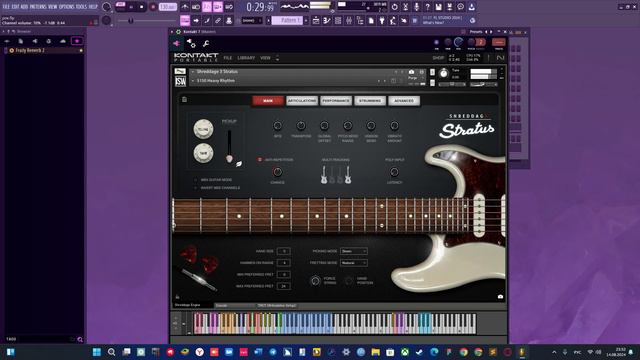Expand the 5150 Heavy Rhythm preset dropdown

coord(193,81)
